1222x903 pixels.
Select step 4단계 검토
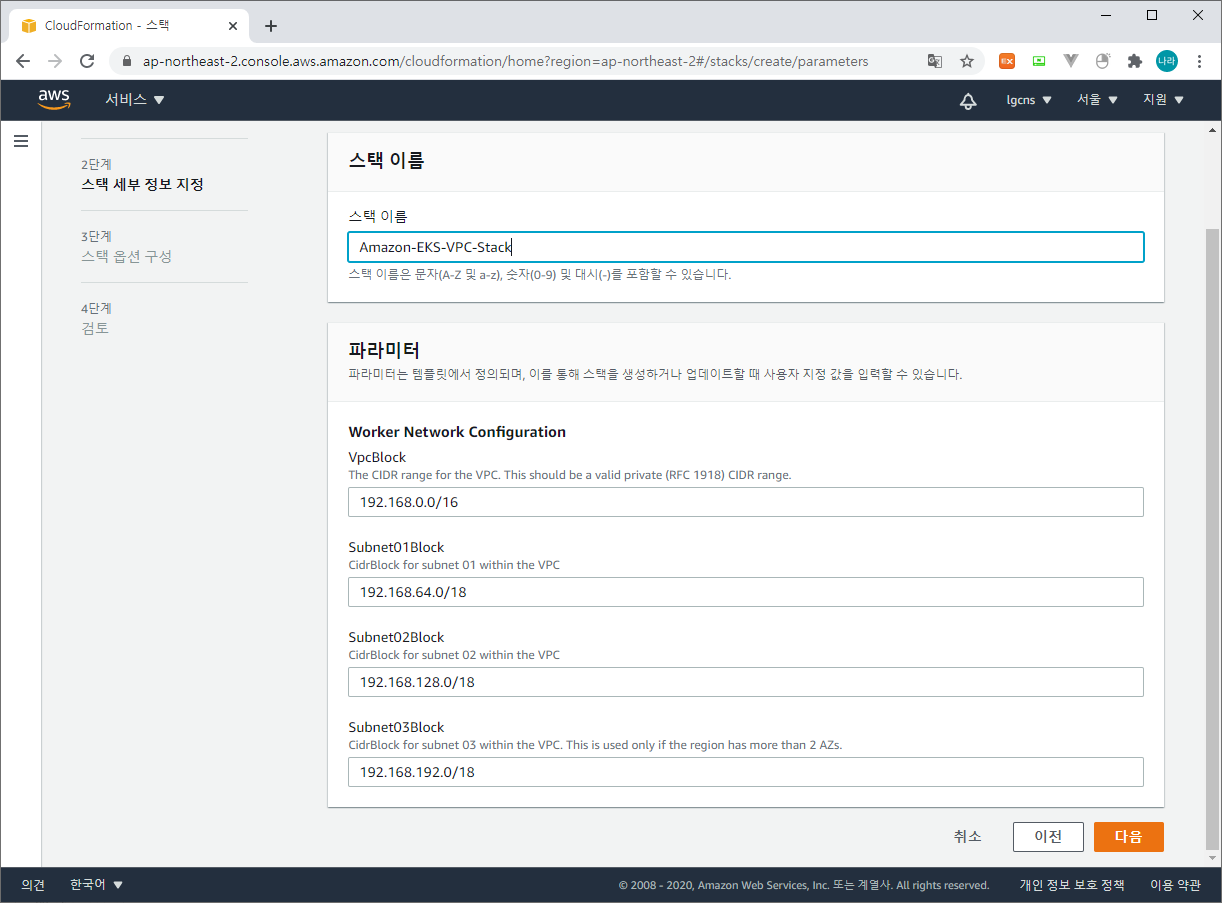point(96,319)
